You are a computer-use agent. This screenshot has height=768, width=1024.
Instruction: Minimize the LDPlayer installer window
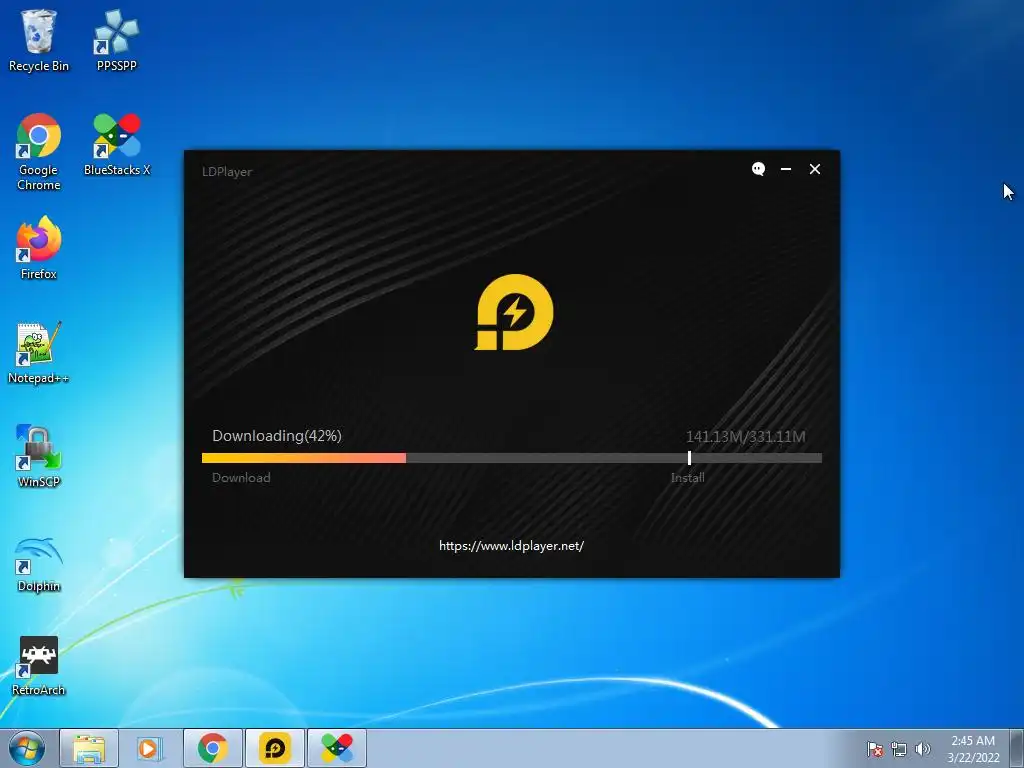786,169
